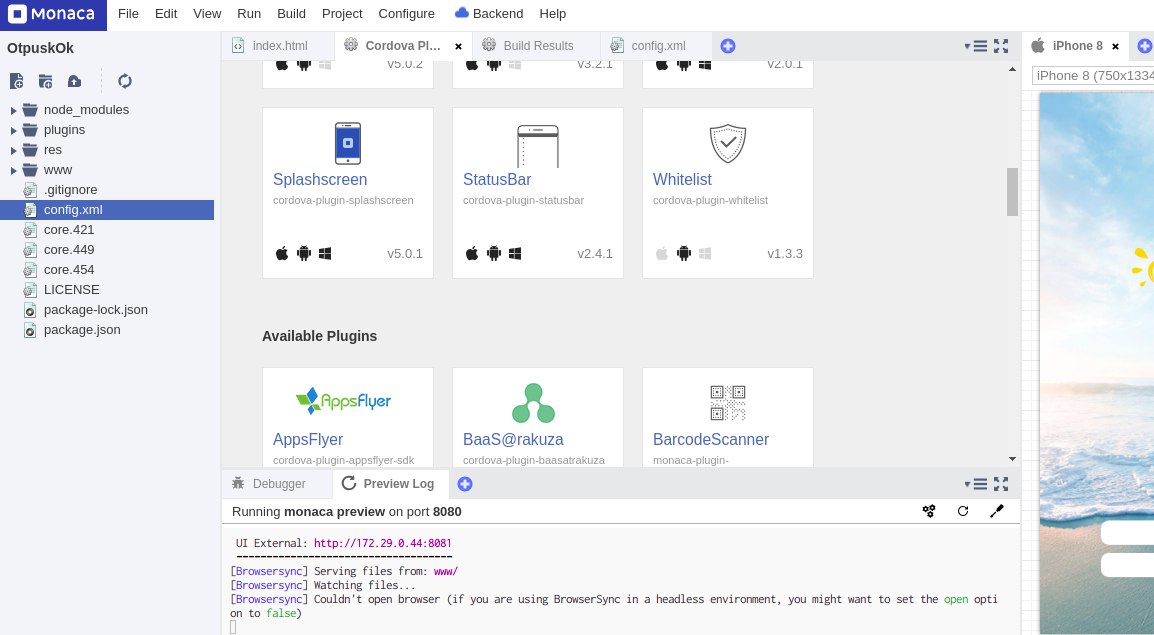Viewport: 1154px width, 635px height.
Task: Expand the res folder
Action: pyautogui.click(x=13, y=150)
